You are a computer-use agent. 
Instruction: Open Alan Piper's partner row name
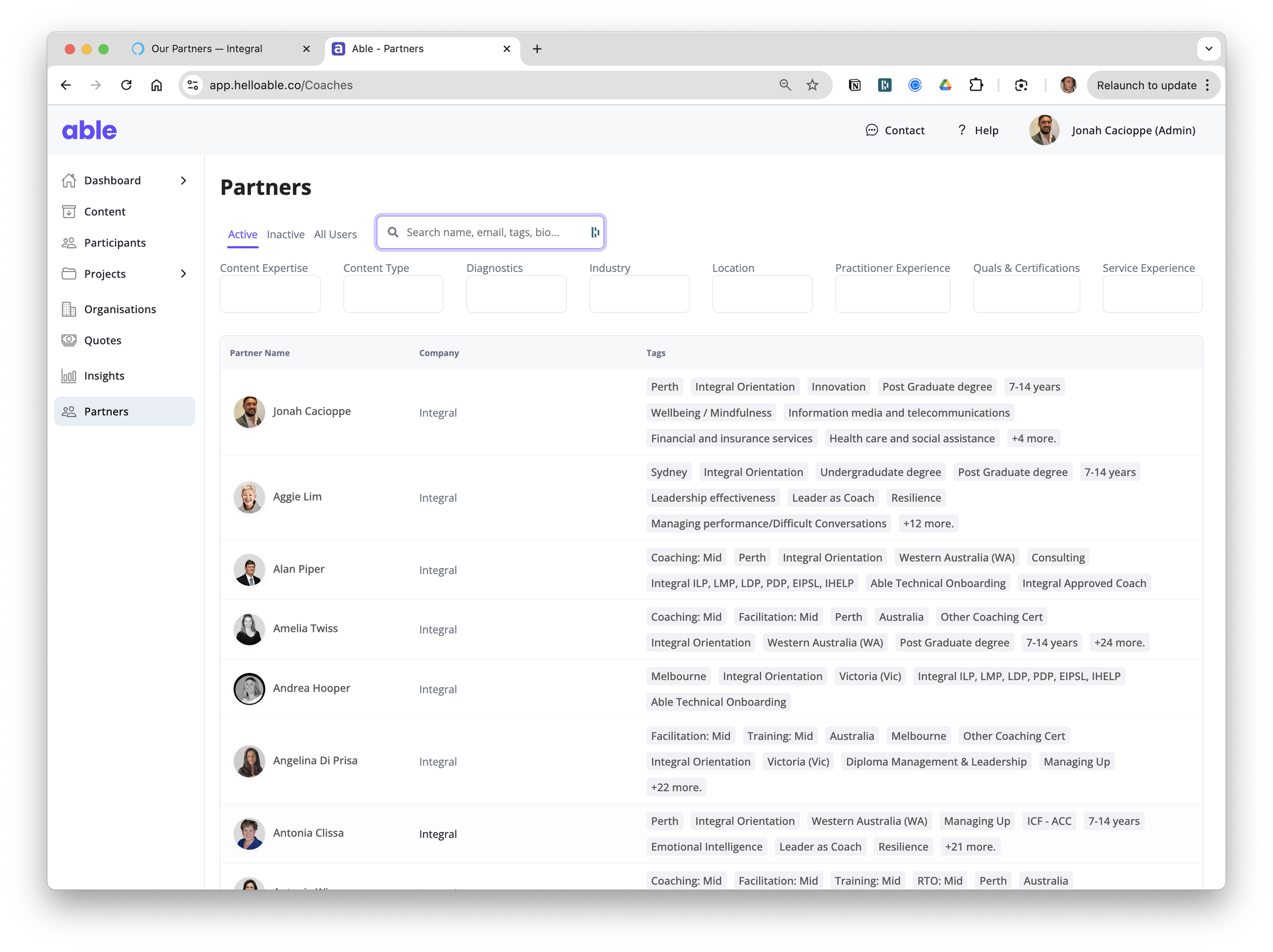[x=298, y=570]
